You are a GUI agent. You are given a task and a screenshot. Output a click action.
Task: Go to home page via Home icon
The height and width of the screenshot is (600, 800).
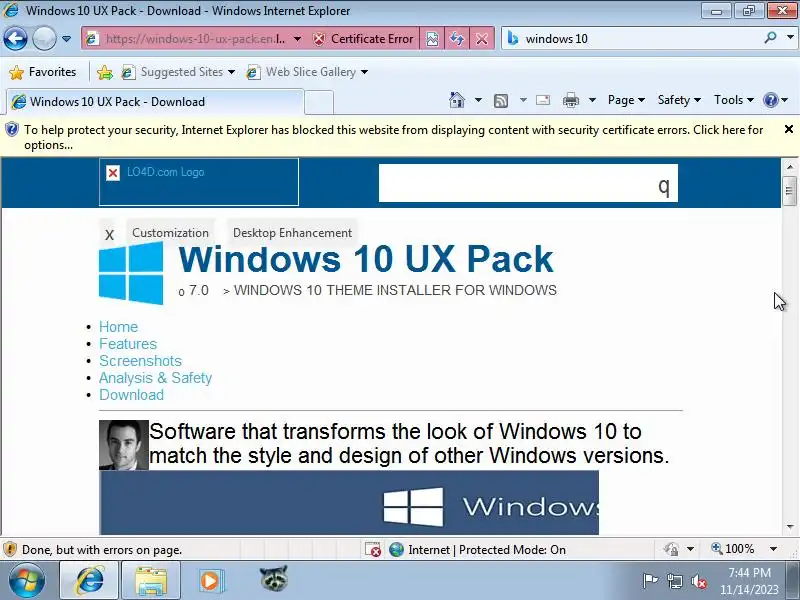457,100
